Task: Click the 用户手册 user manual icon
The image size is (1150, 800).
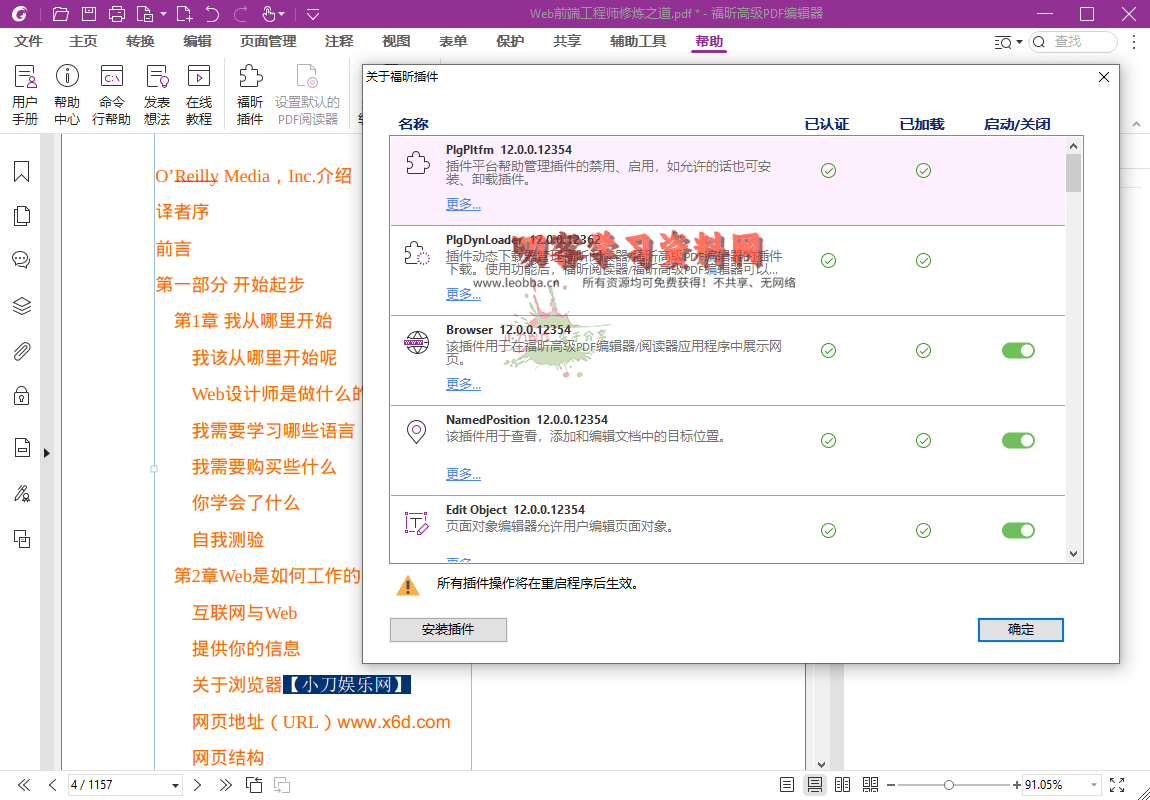Action: pos(25,96)
